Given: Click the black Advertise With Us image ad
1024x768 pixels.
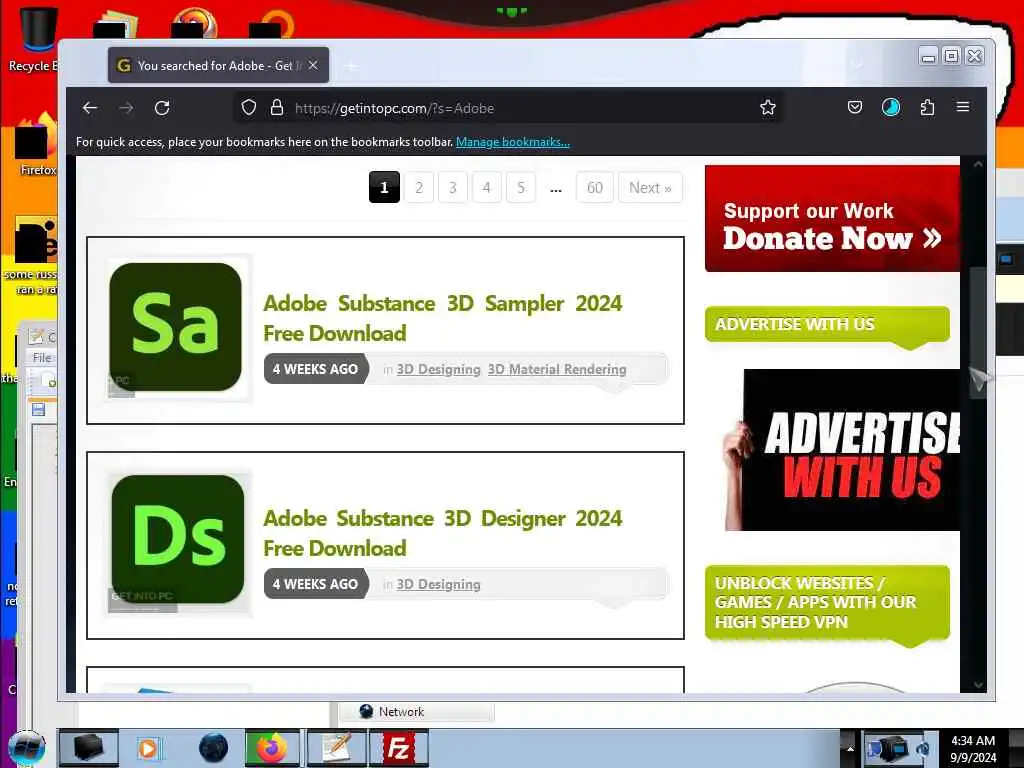Looking at the screenshot, I should click(842, 450).
